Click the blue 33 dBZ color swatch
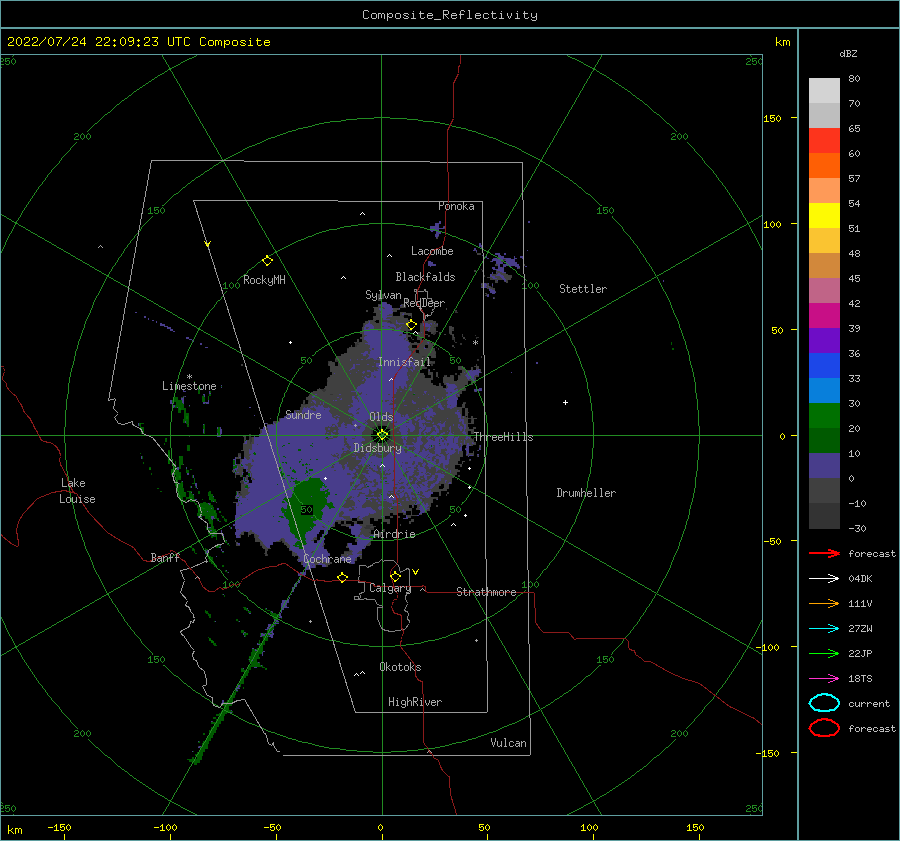 coord(824,366)
